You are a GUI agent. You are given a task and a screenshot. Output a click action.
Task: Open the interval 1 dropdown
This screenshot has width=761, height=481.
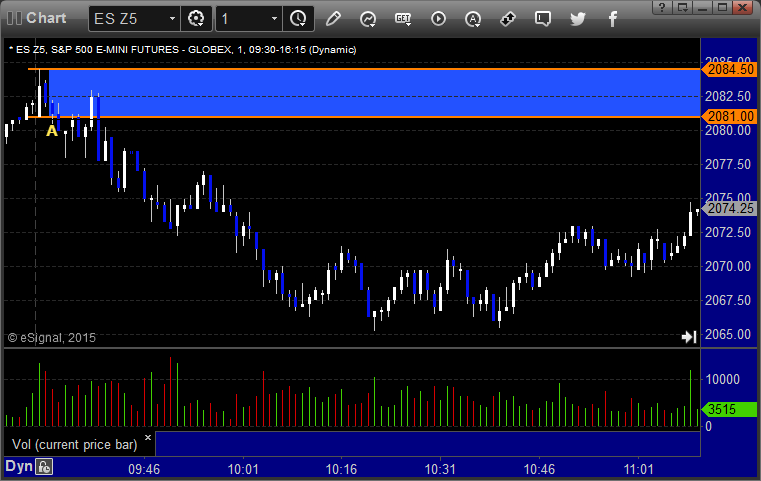pos(274,19)
